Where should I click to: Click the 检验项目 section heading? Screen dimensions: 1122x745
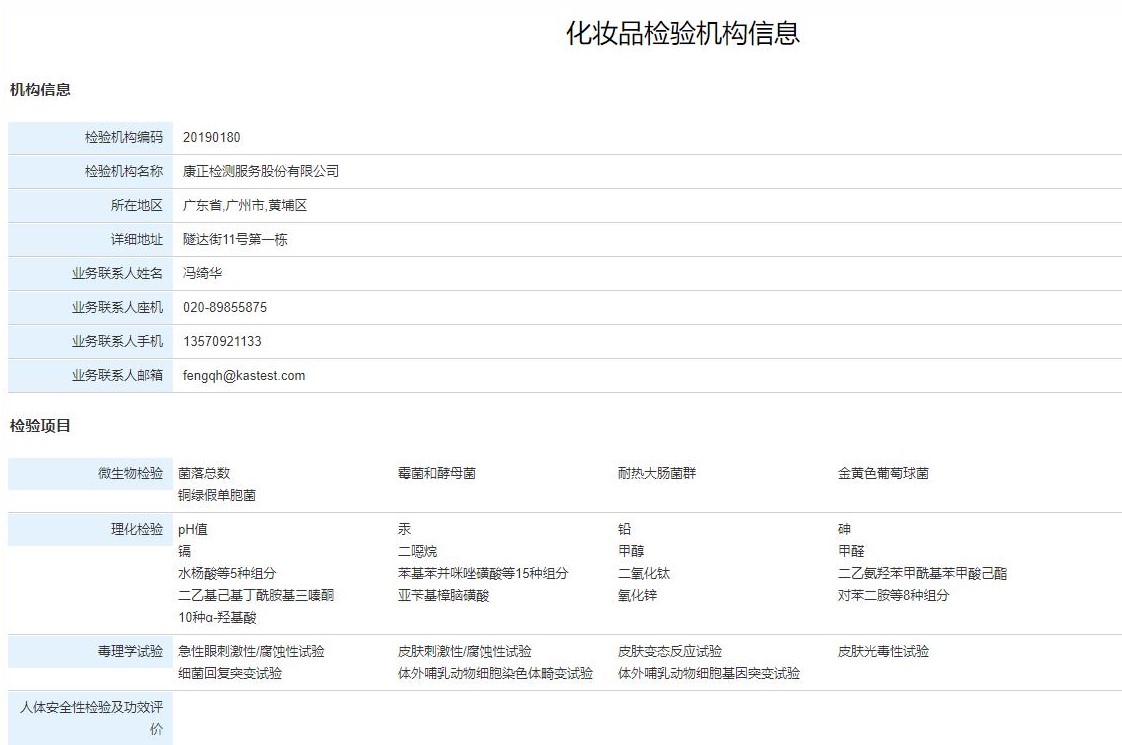[x=40, y=426]
